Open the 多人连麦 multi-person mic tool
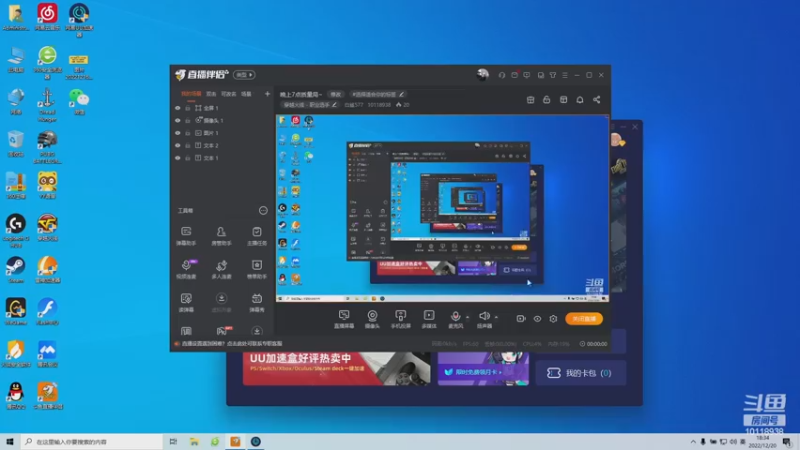 pyautogui.click(x=221, y=269)
